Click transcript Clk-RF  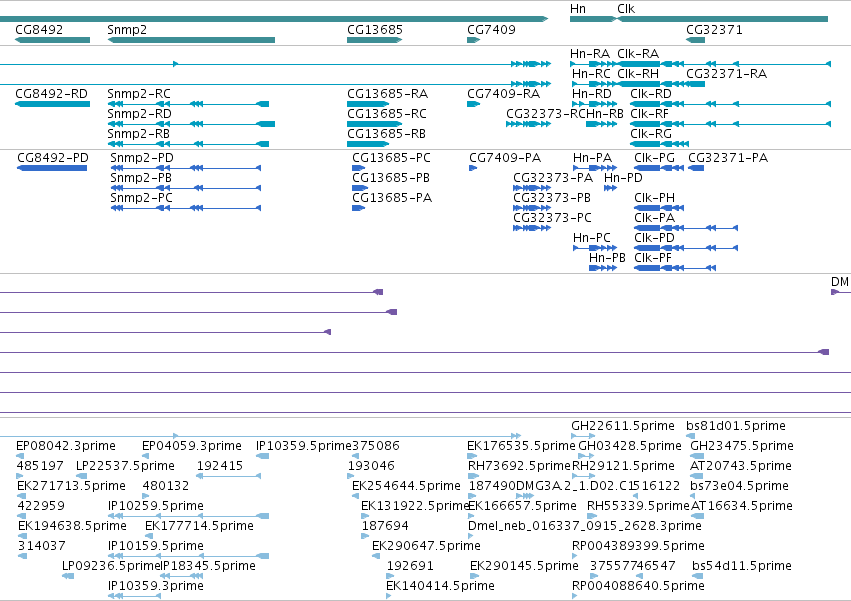[650, 114]
